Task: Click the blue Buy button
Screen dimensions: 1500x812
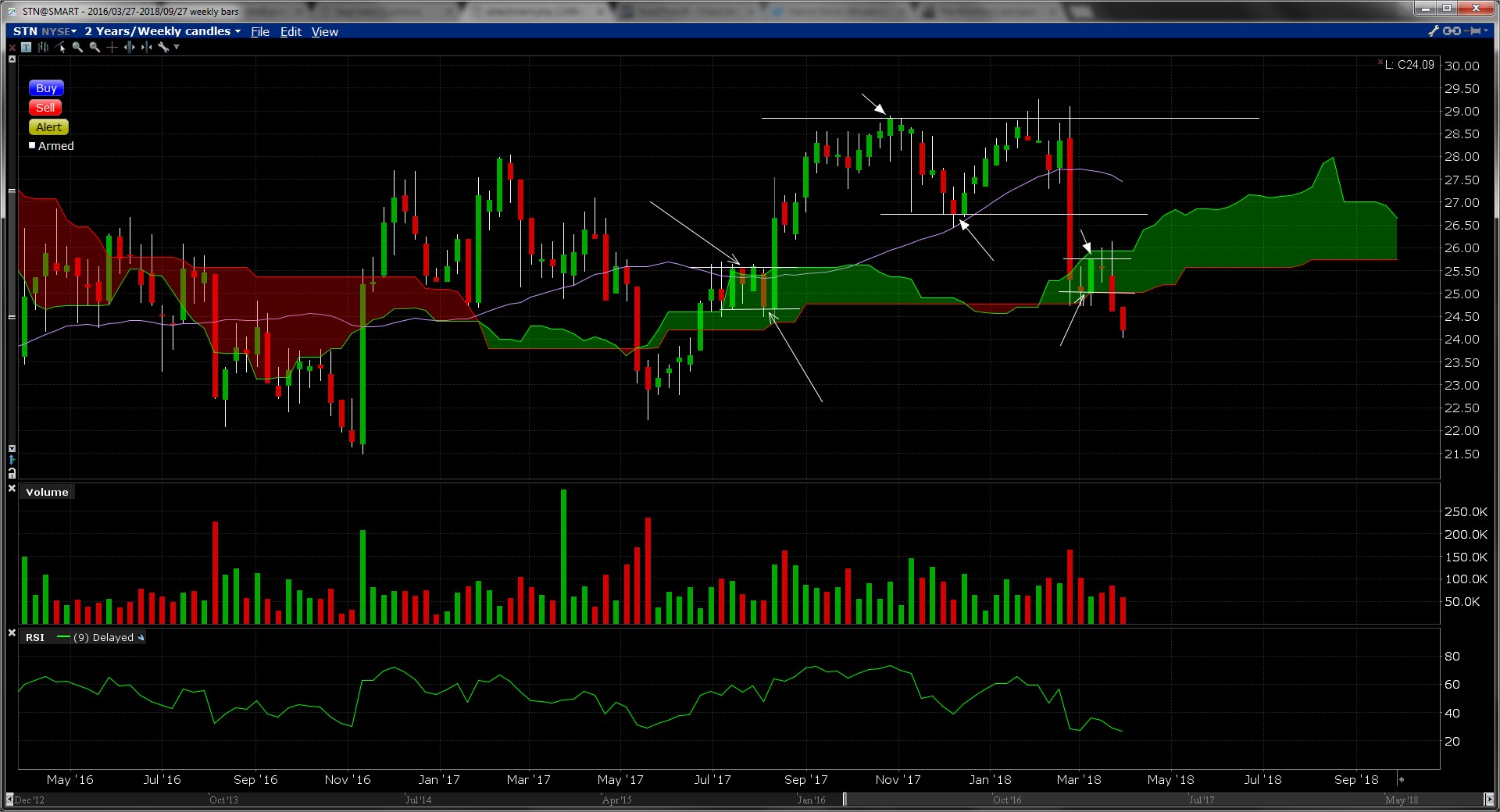Action: [46, 88]
